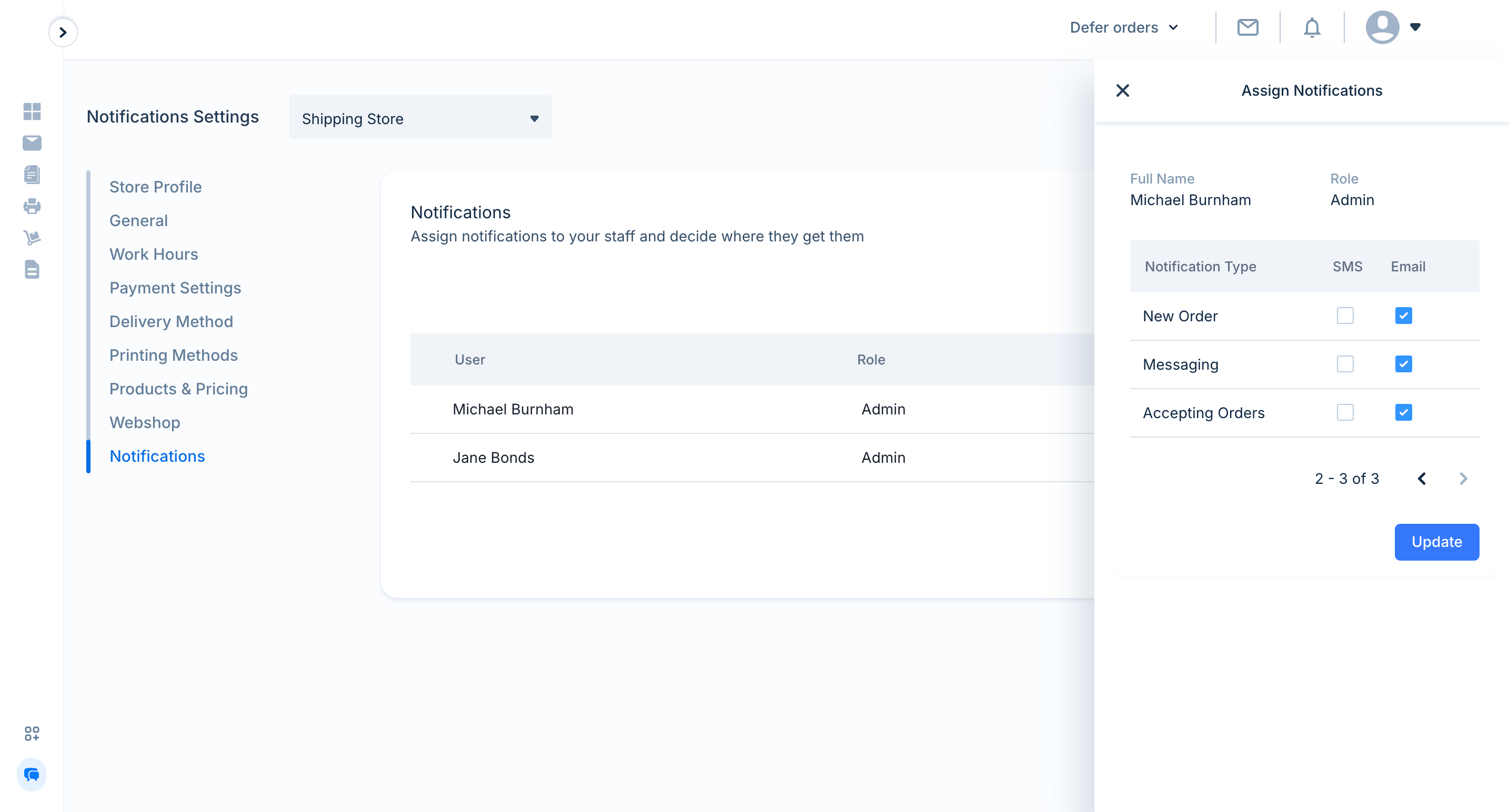Go to Payment Settings section
Image resolution: width=1509 pixels, height=812 pixels.
tap(175, 288)
